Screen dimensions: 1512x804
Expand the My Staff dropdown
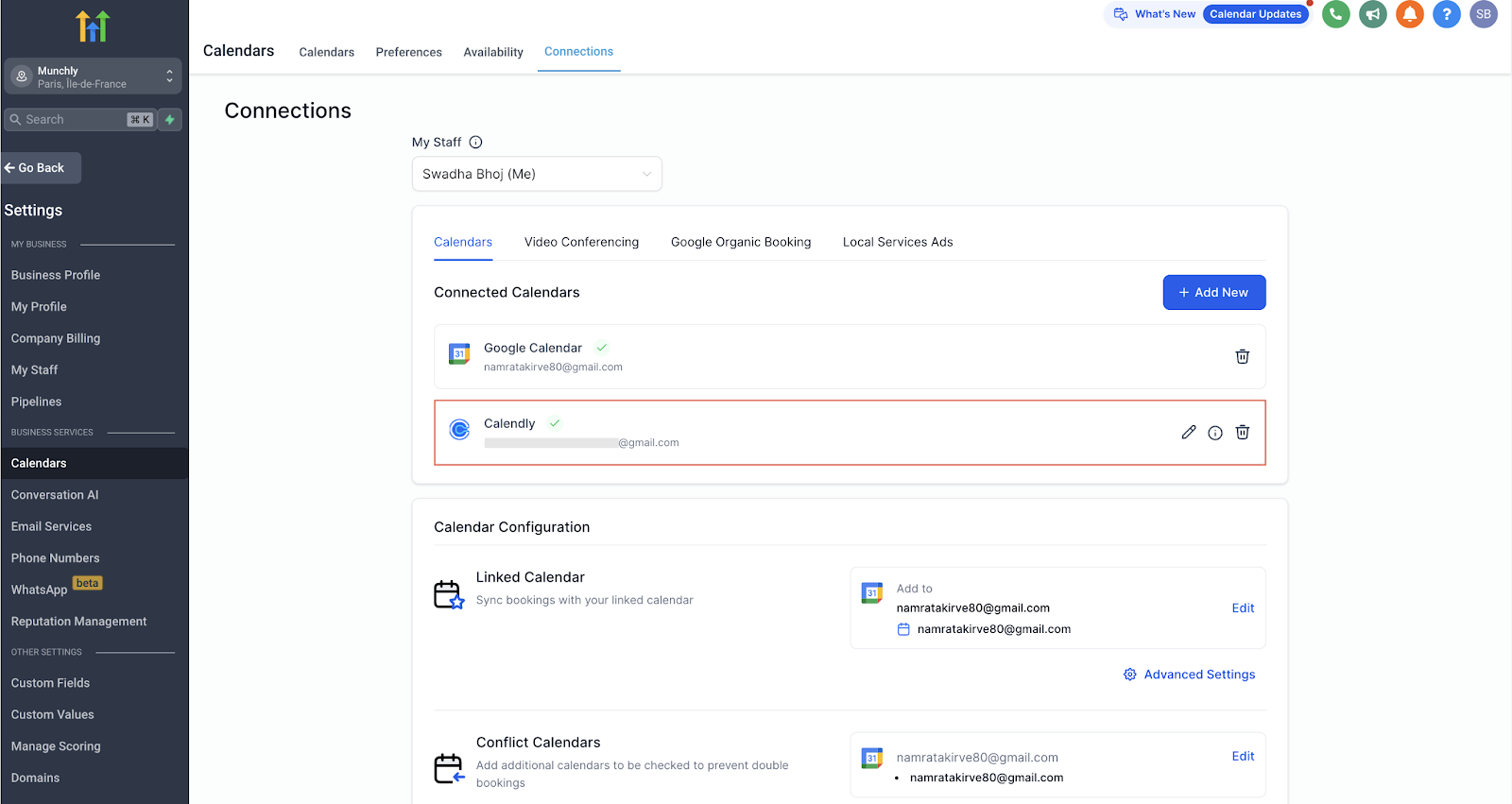click(537, 174)
